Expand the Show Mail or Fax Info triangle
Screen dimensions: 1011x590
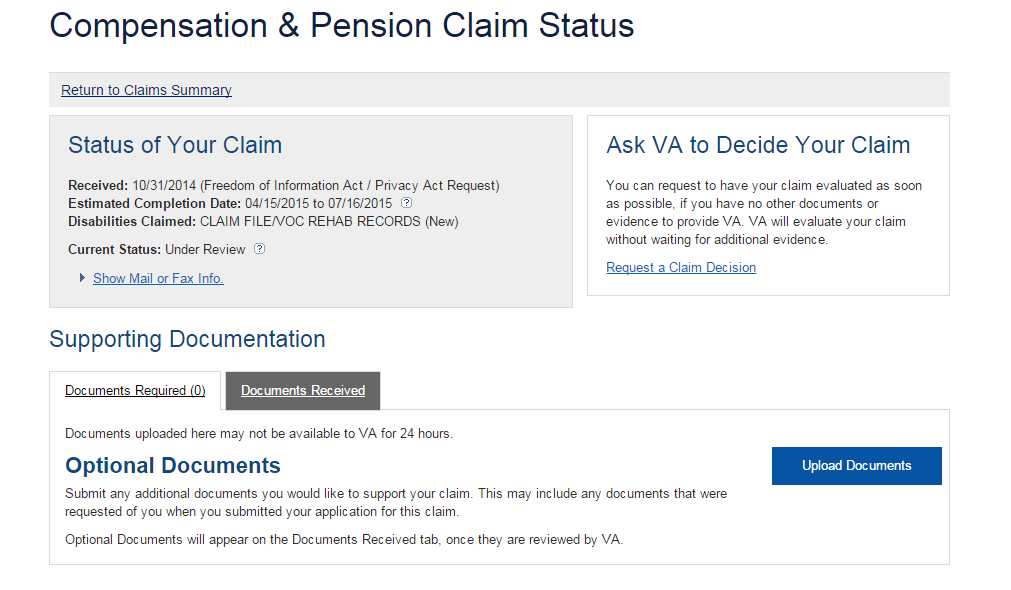82,278
